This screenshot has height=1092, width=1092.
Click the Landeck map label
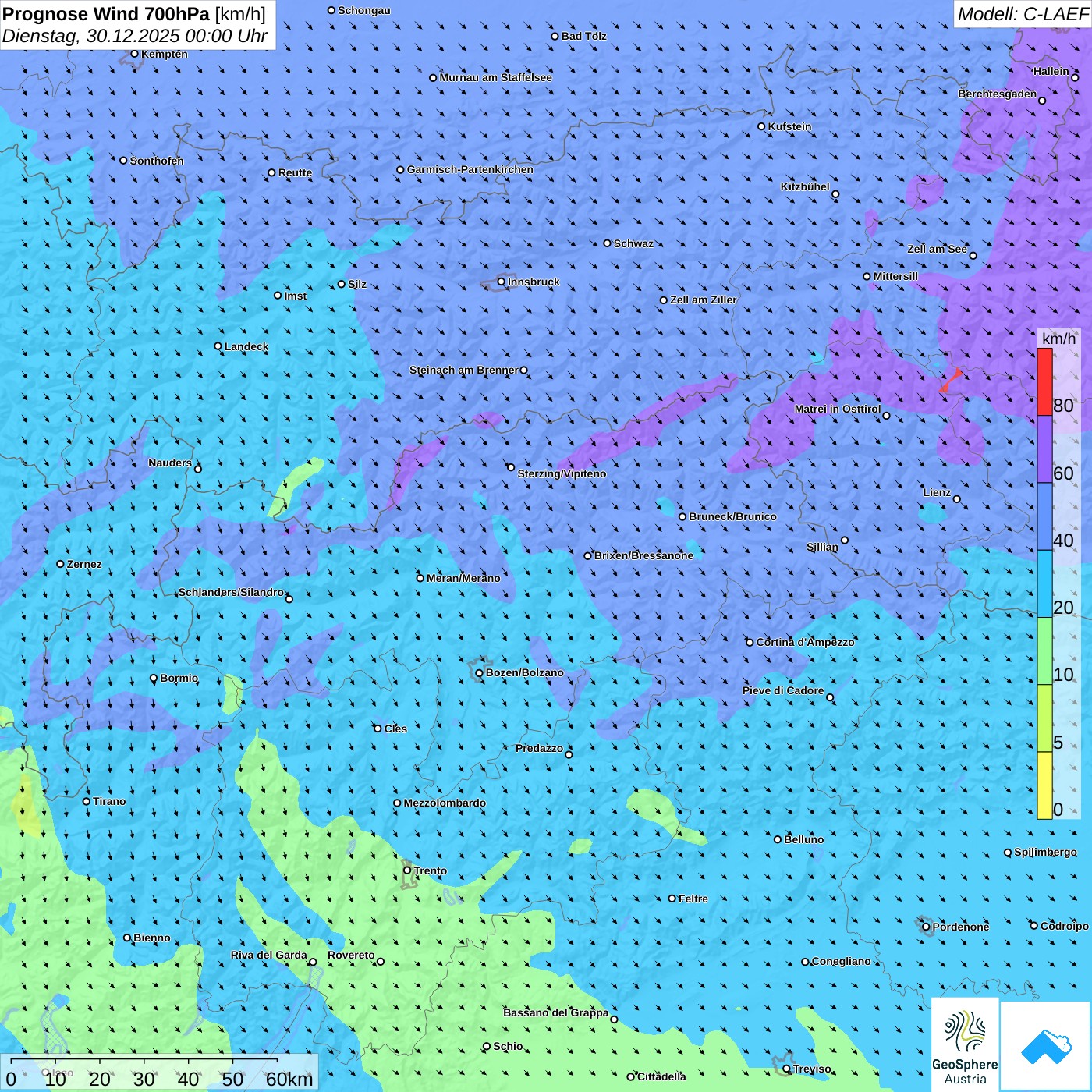coord(246,346)
